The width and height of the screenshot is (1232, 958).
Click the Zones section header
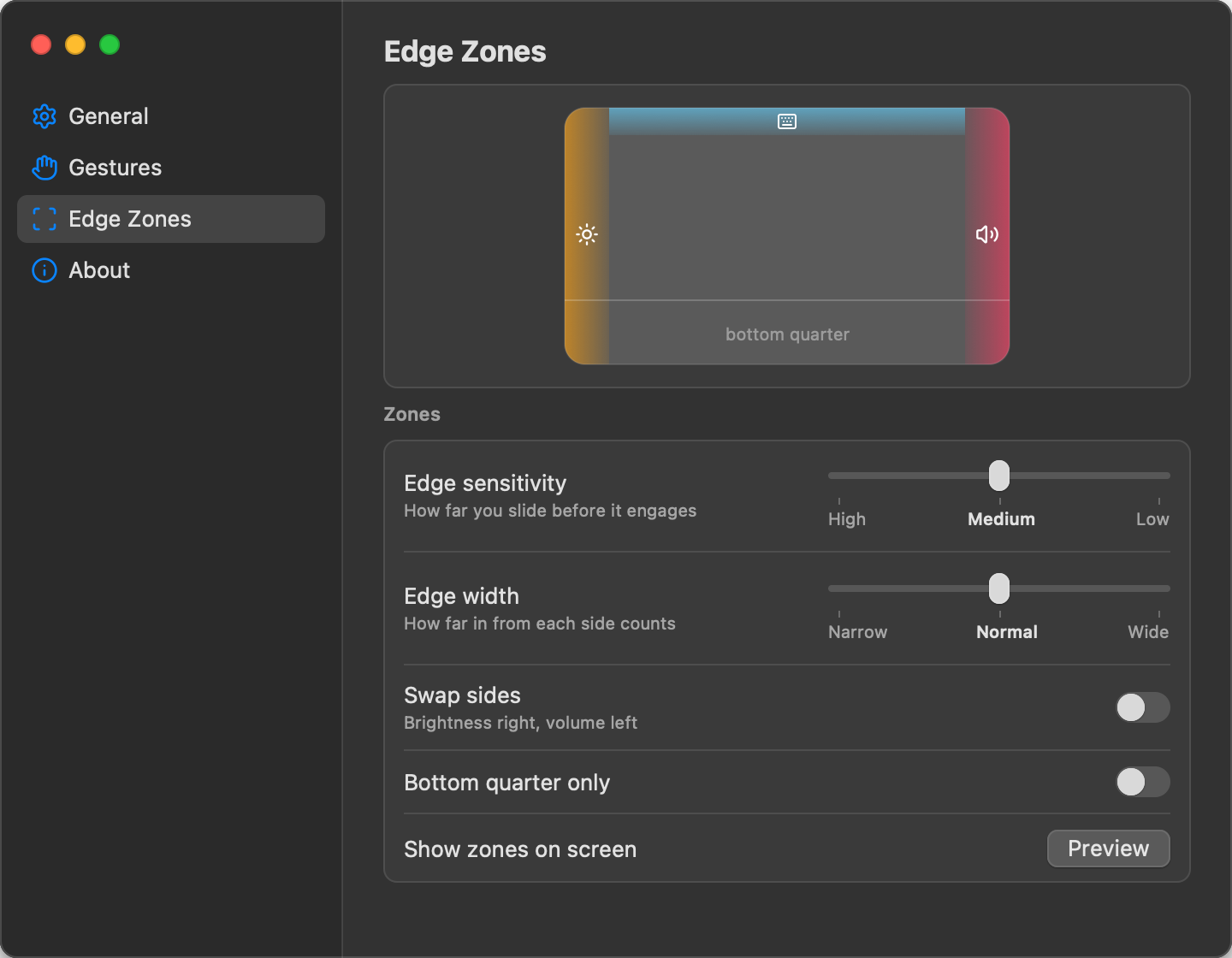(412, 414)
